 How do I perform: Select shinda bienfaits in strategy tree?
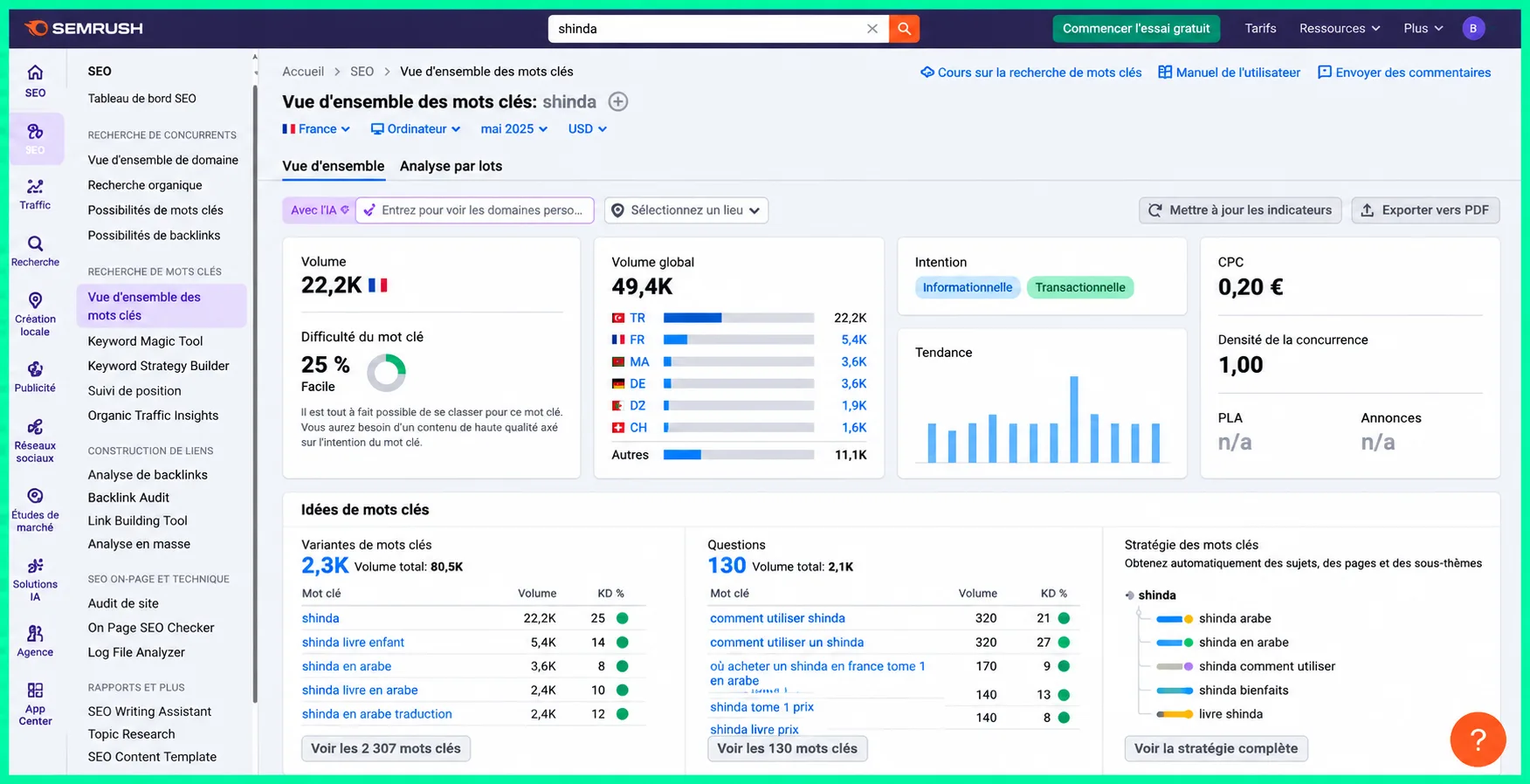click(1244, 691)
